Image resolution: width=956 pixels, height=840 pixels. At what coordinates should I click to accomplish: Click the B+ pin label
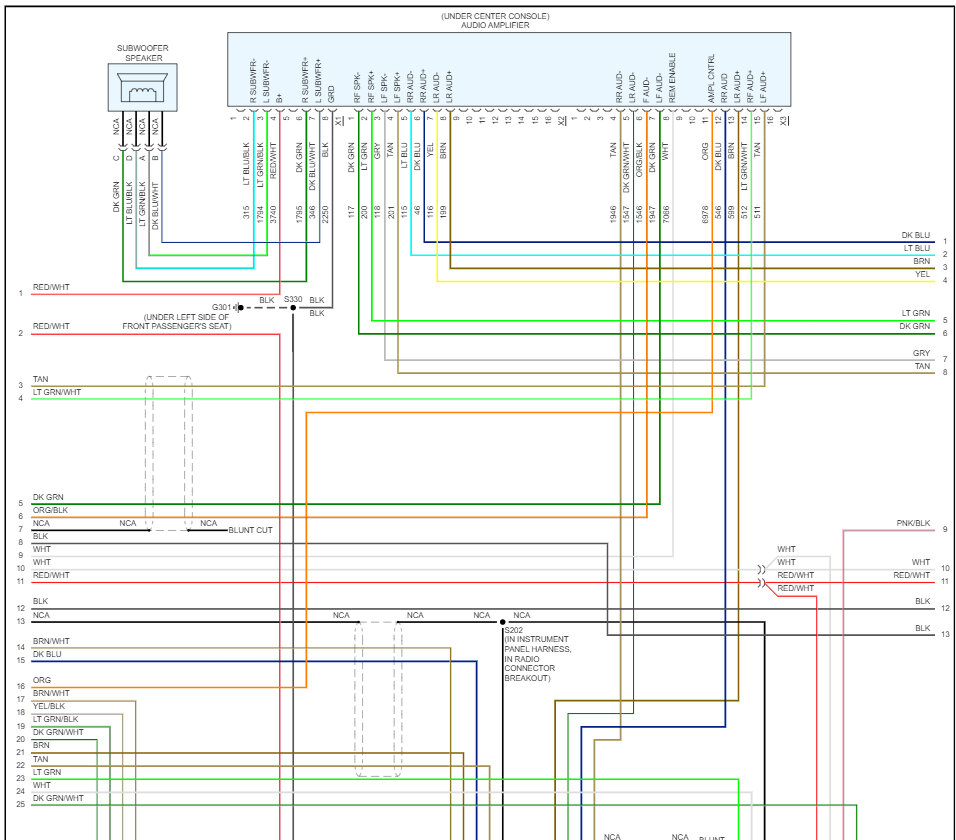(x=279, y=98)
